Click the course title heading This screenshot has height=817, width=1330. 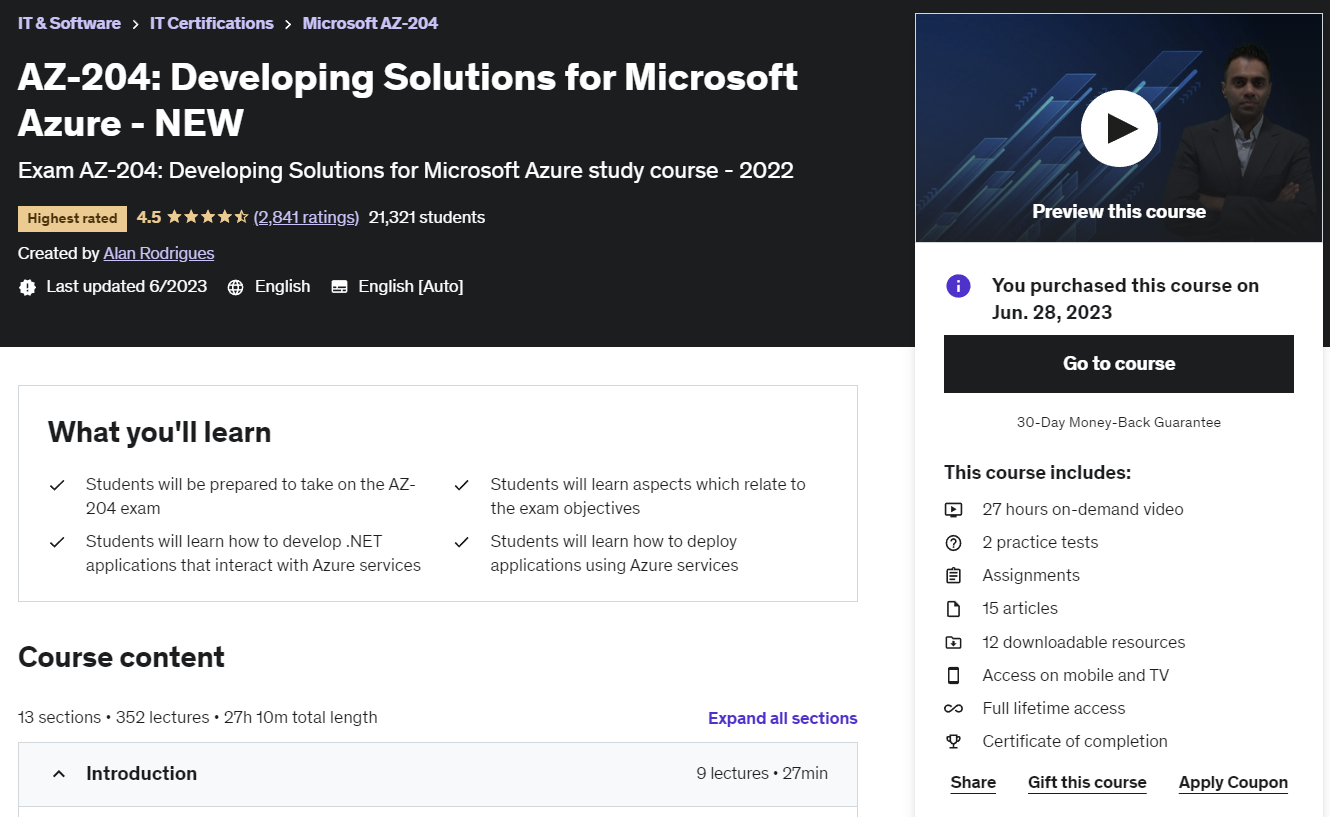[x=408, y=100]
